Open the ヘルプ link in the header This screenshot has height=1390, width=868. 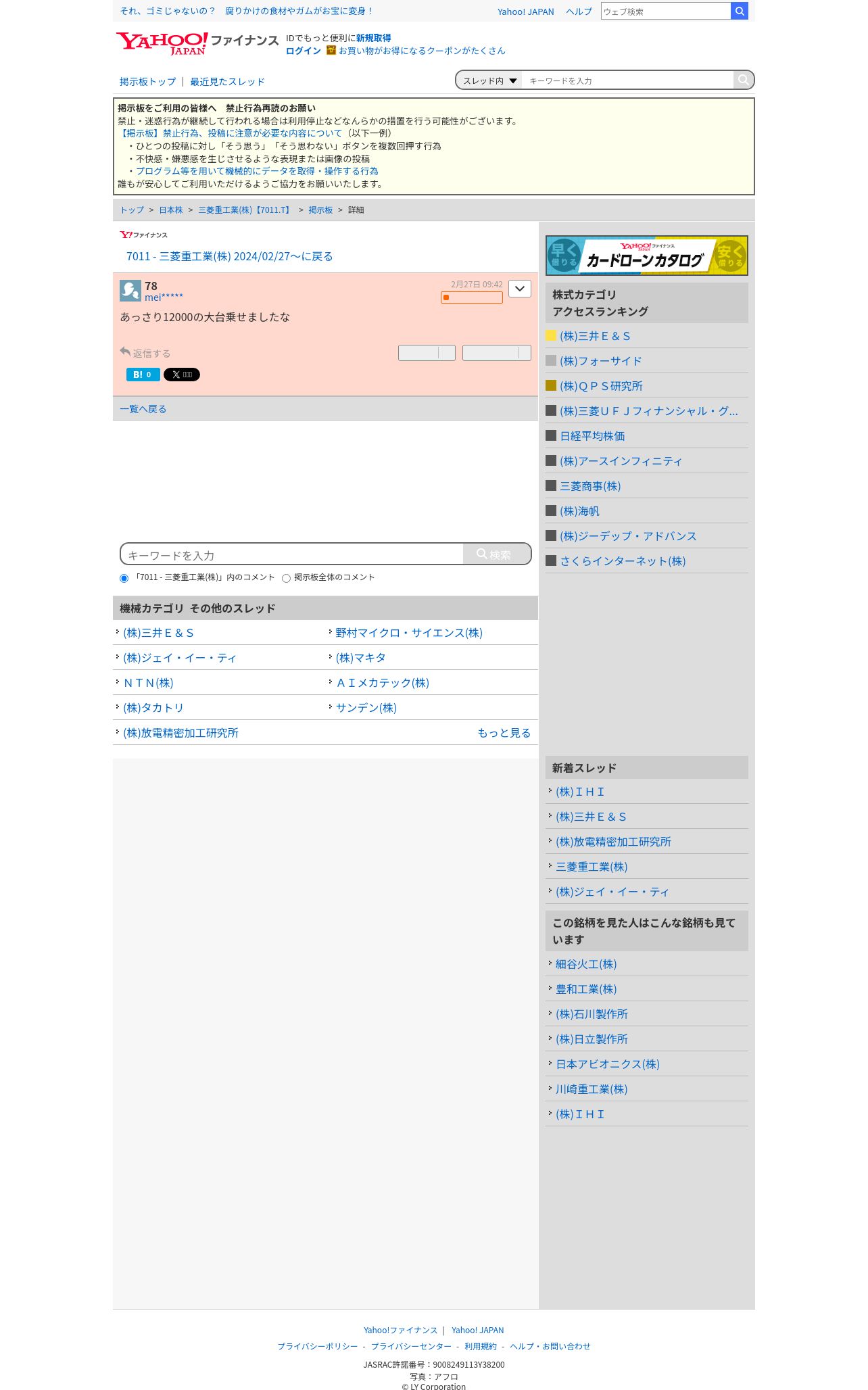579,11
